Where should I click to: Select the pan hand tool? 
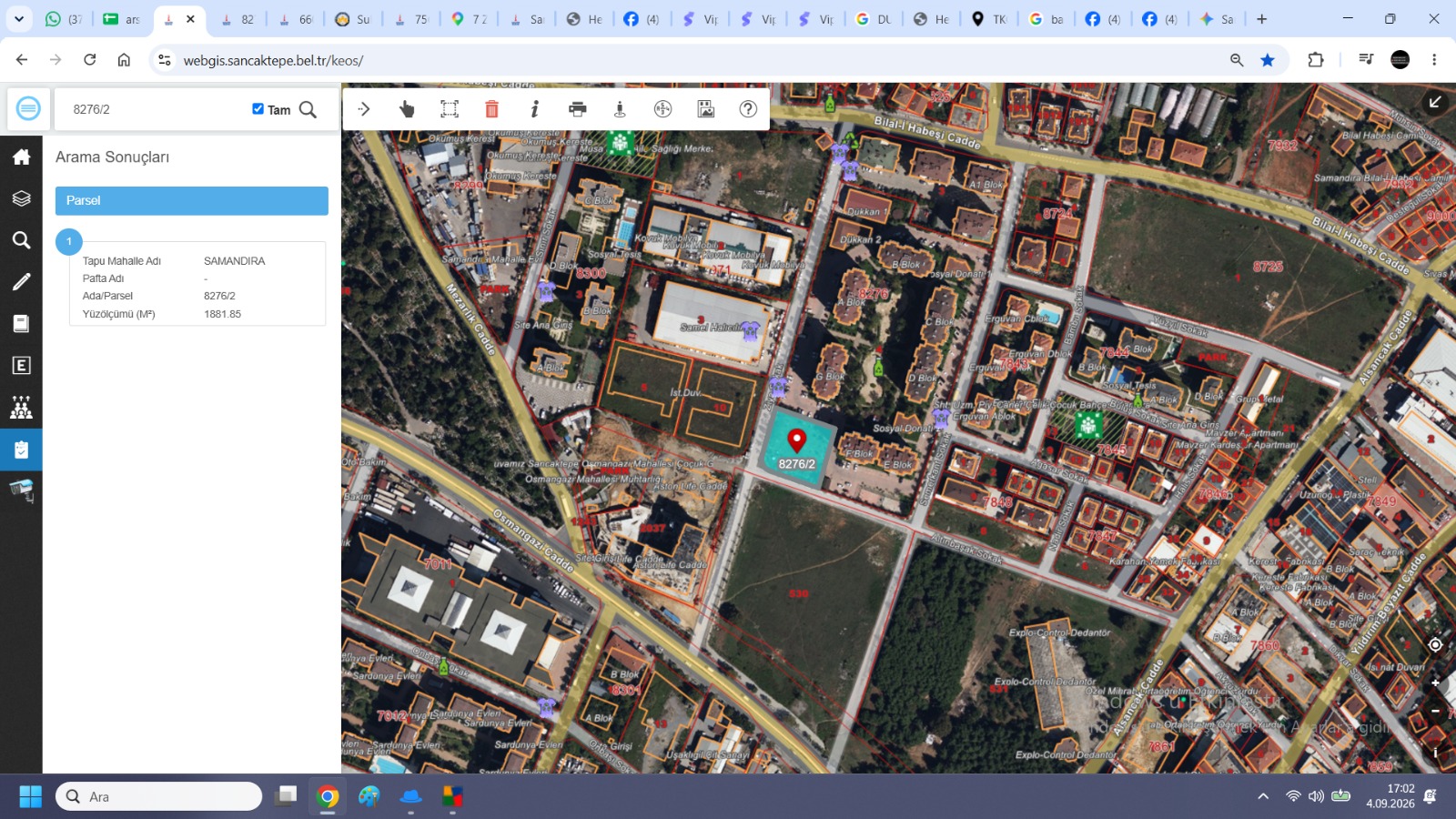coord(407,109)
